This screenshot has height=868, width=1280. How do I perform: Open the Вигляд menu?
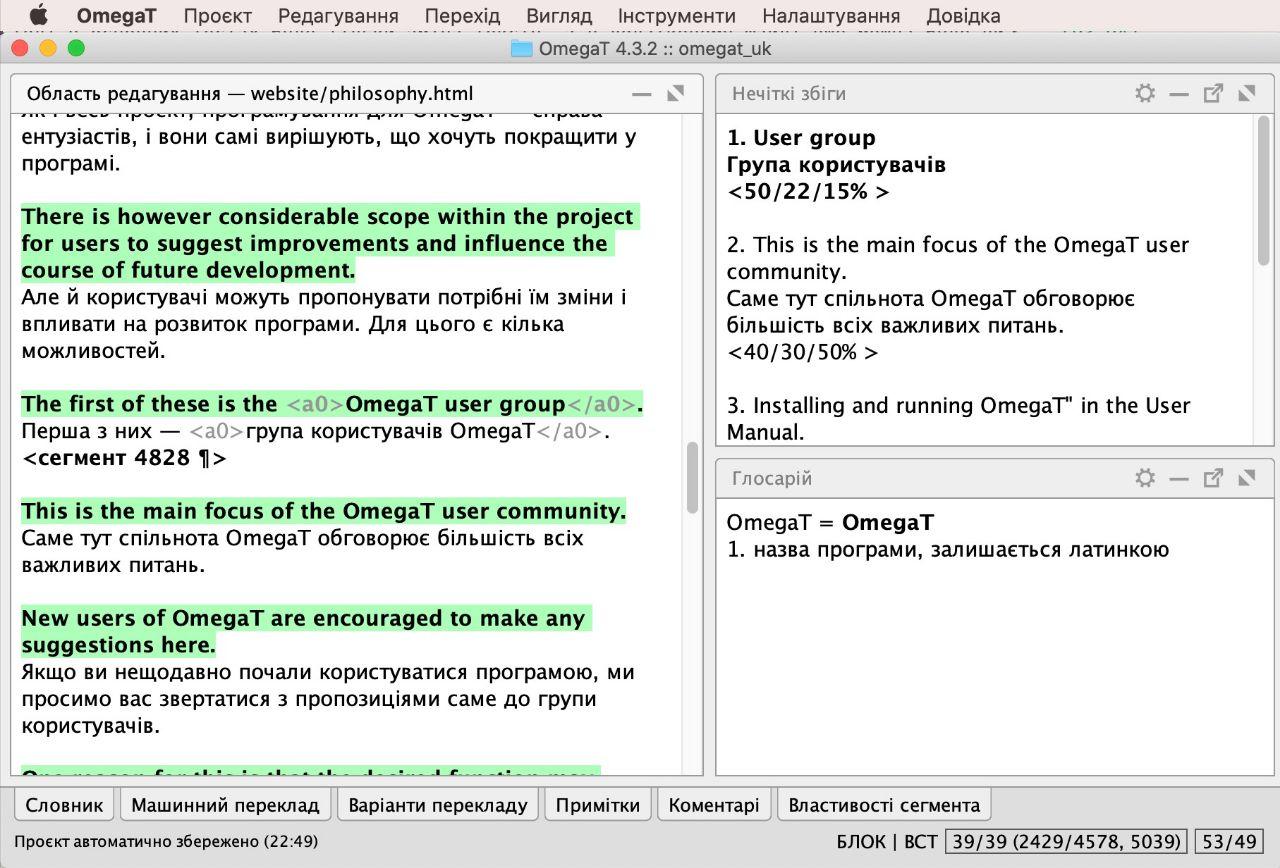point(559,16)
